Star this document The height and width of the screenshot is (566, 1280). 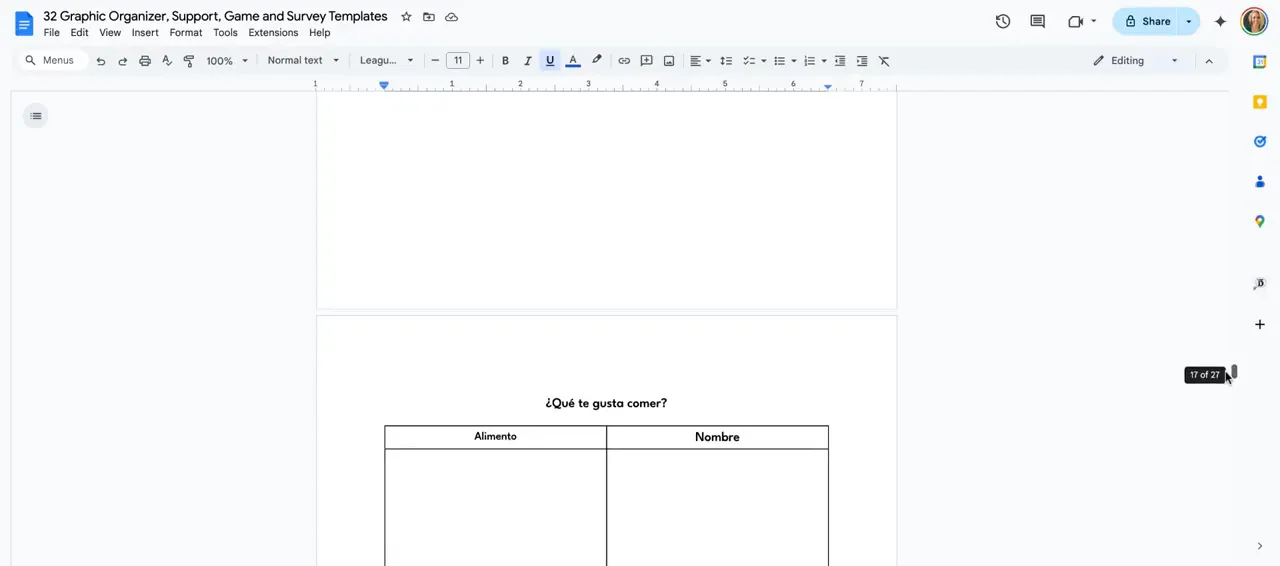406,17
